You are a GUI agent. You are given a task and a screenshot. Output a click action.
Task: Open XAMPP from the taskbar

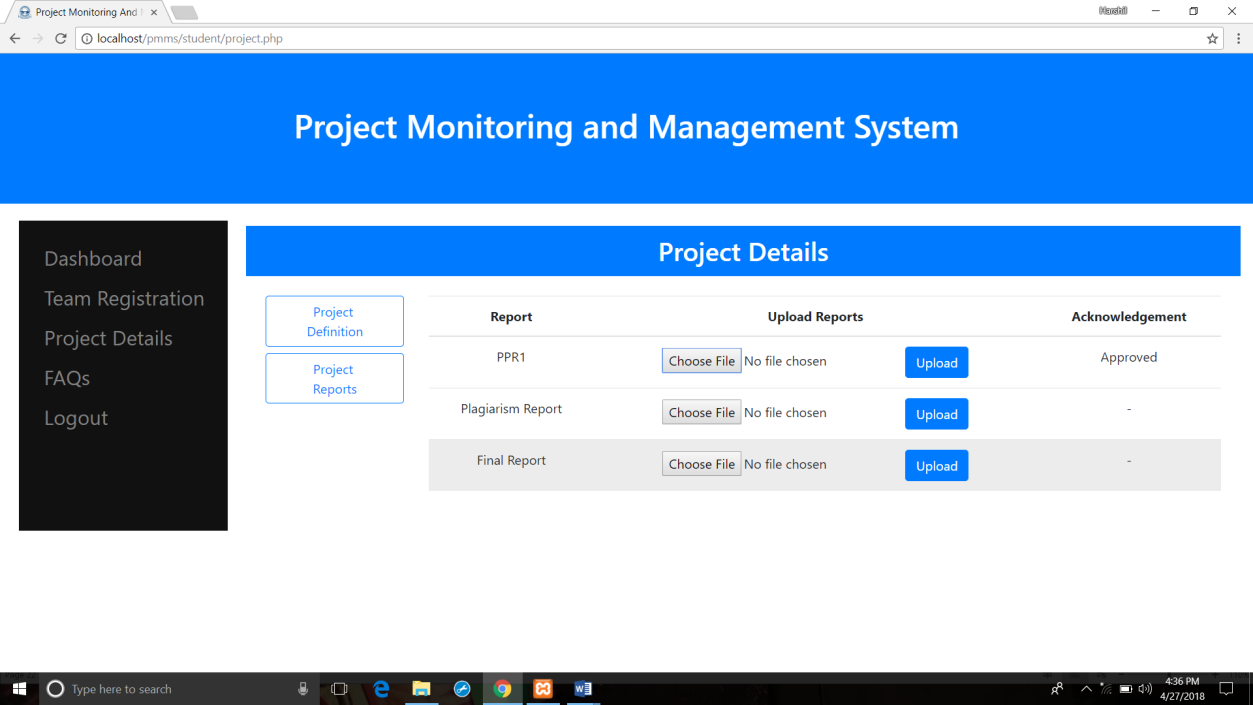point(543,689)
